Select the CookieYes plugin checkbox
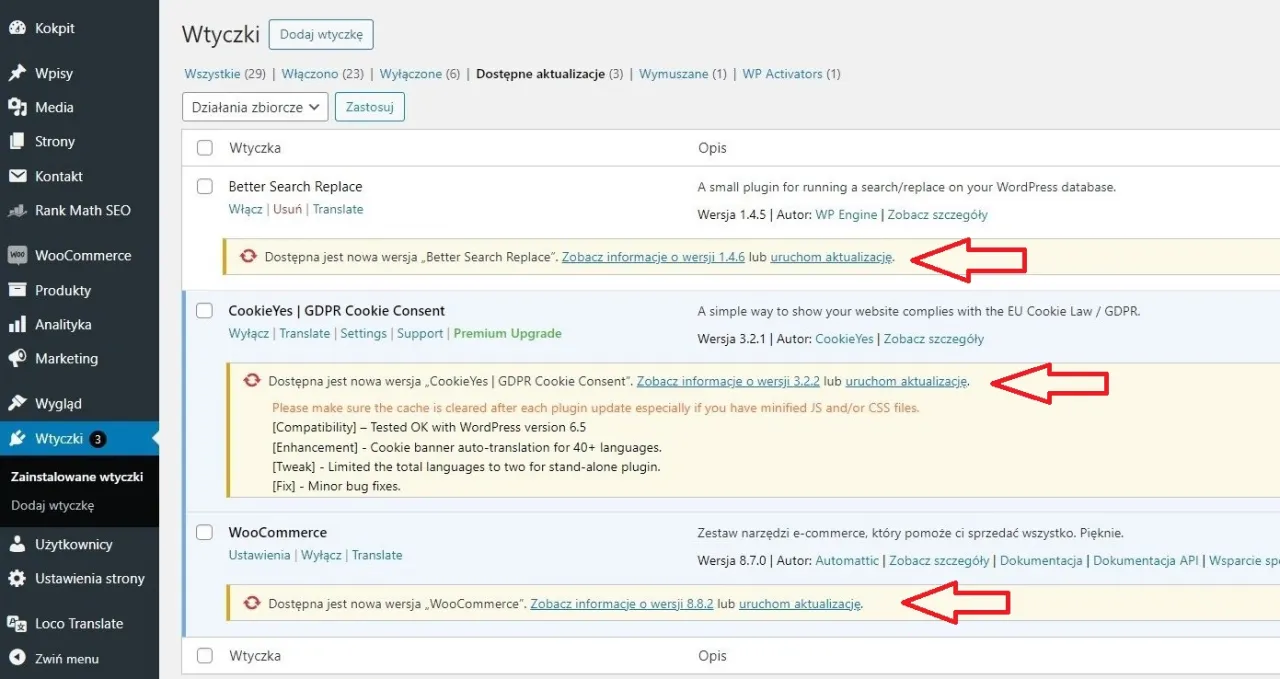The width and height of the screenshot is (1280, 679). [x=205, y=311]
